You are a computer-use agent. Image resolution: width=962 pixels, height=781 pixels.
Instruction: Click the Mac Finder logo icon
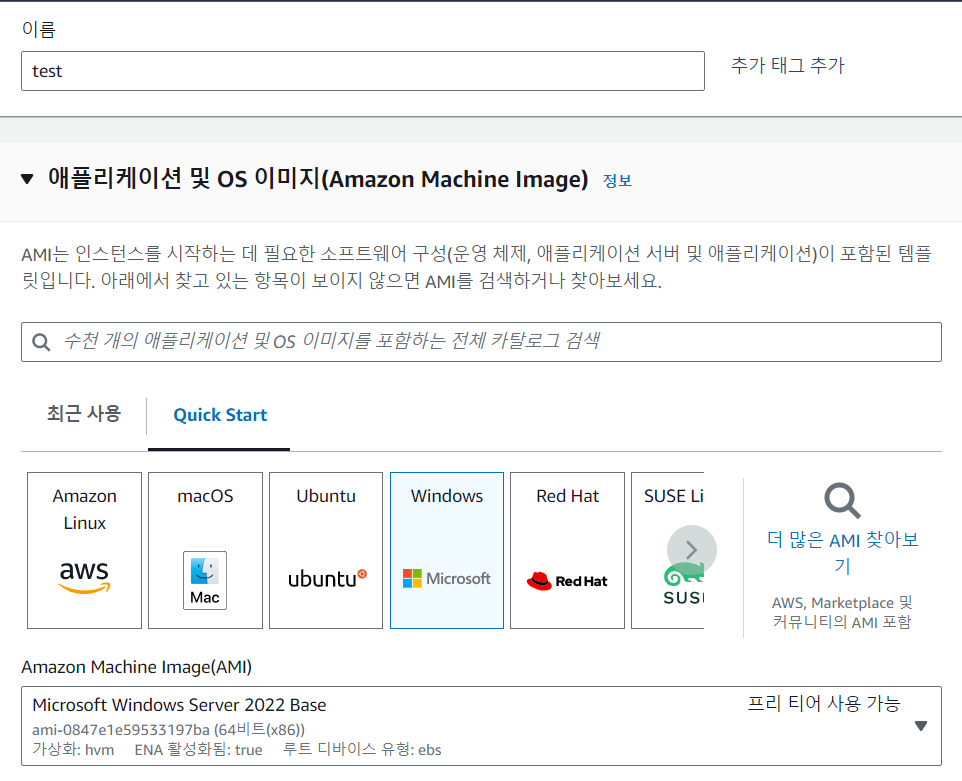[205, 580]
